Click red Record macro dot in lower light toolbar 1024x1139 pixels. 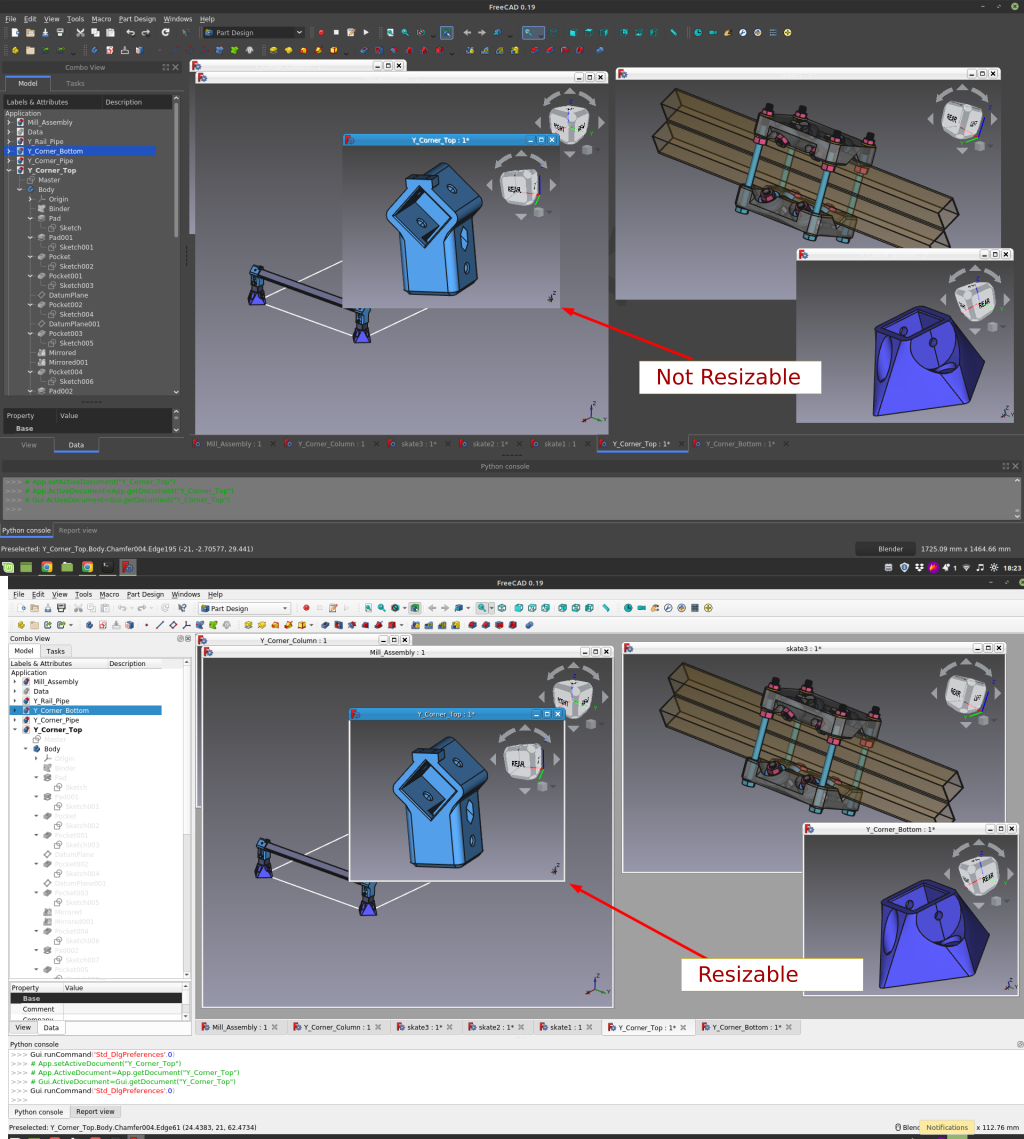pos(306,608)
